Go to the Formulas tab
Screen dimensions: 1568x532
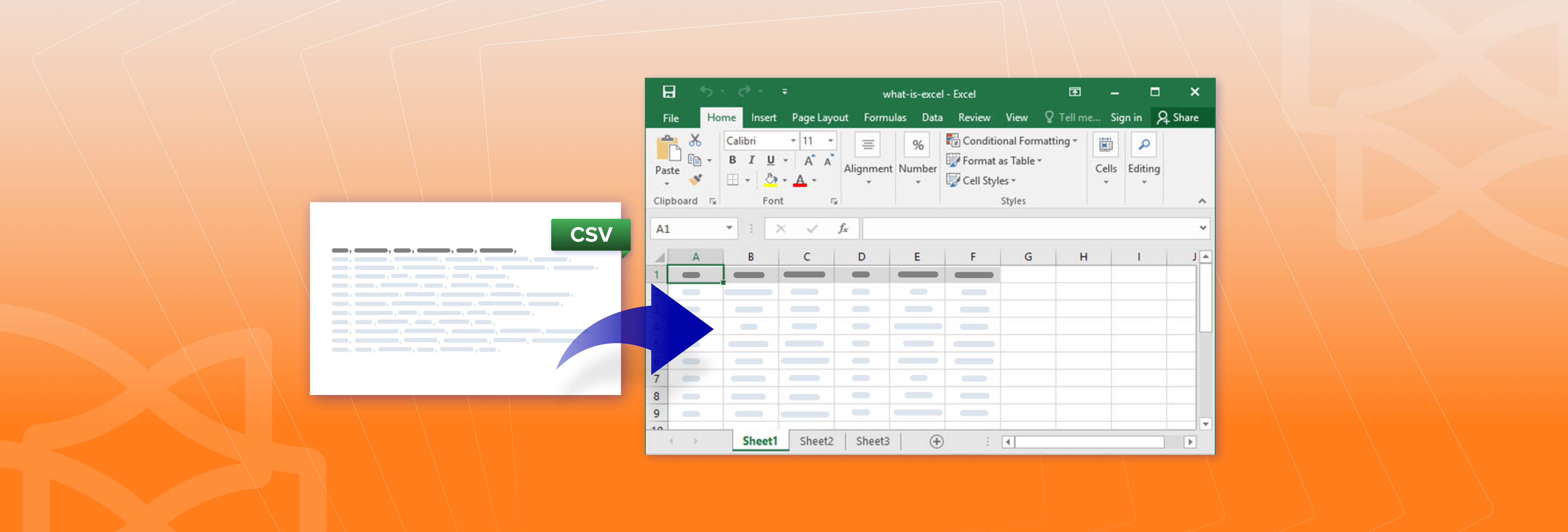[884, 118]
